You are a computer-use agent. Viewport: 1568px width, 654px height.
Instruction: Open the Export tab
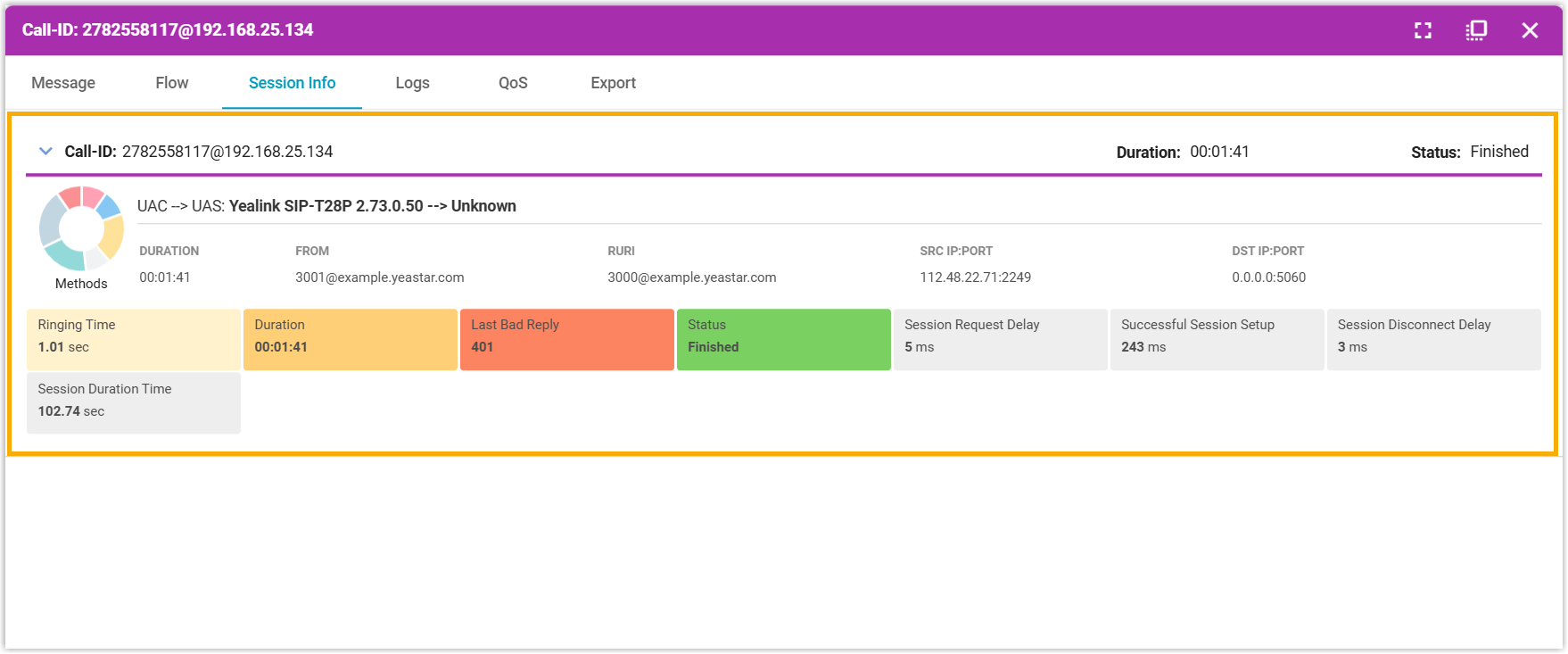tap(613, 83)
